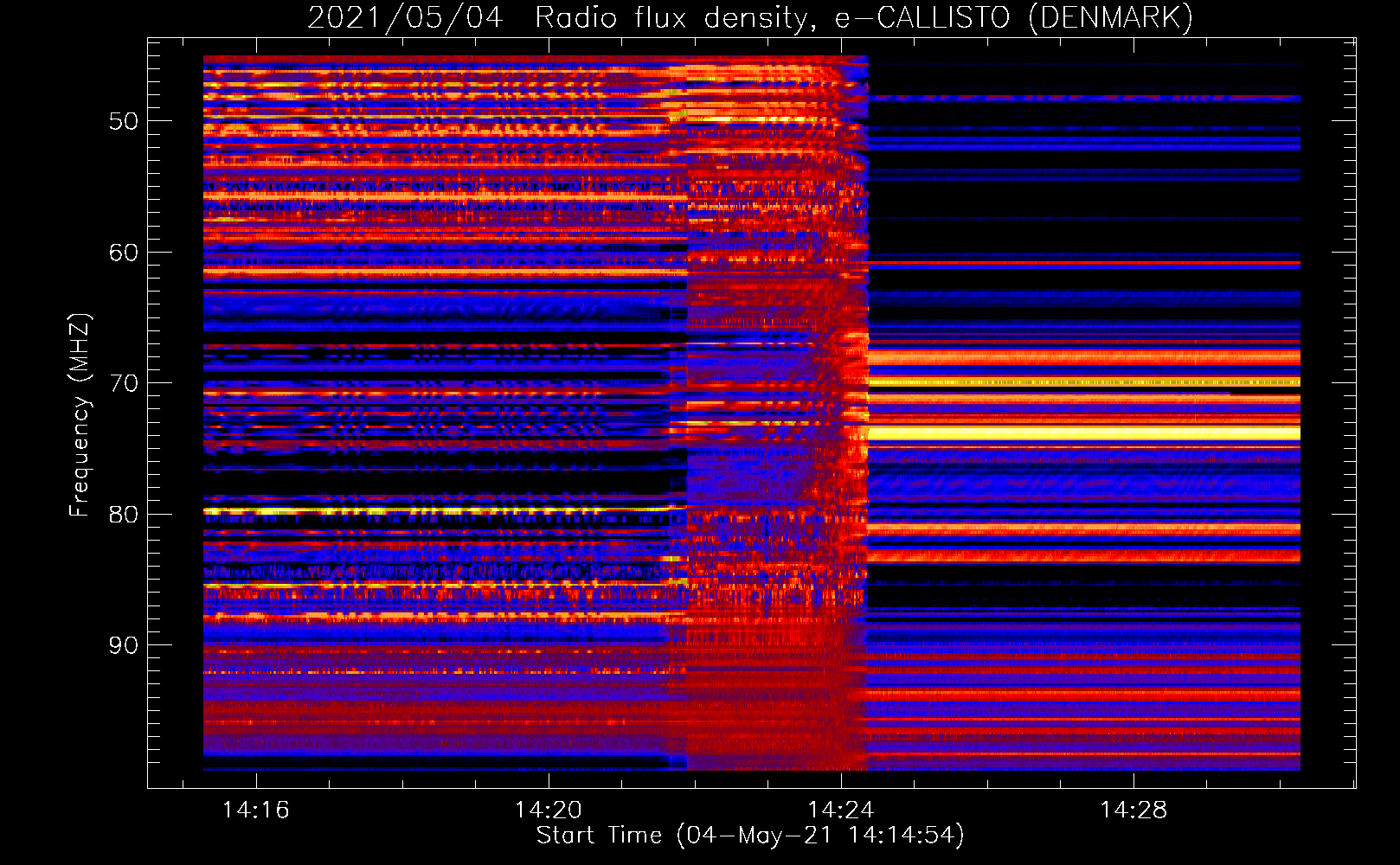Click the 90 MHz frequency tick label
The height and width of the screenshot is (865, 1400).
point(124,645)
